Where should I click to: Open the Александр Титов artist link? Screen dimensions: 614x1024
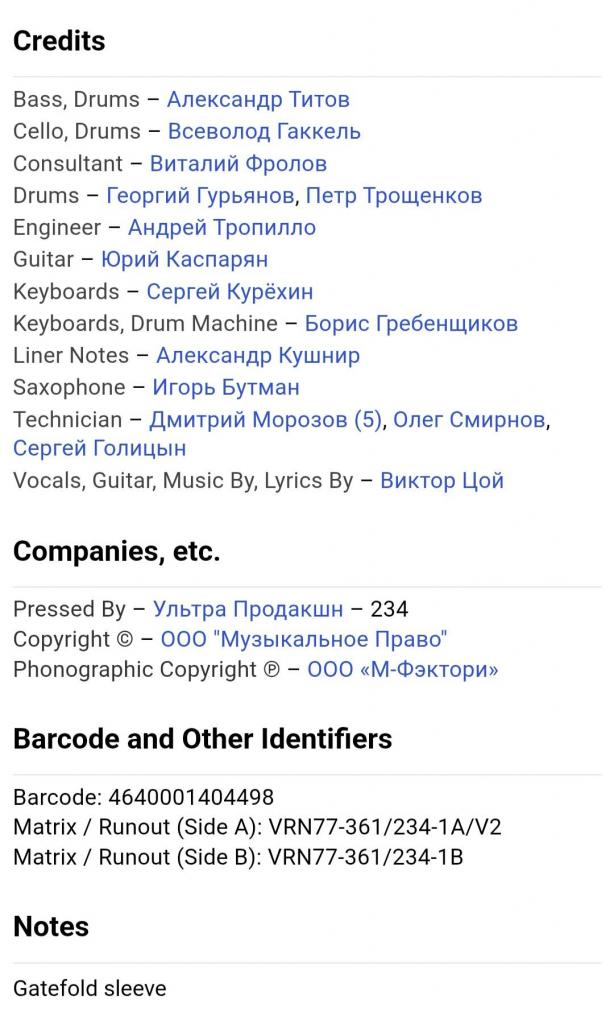point(258,99)
